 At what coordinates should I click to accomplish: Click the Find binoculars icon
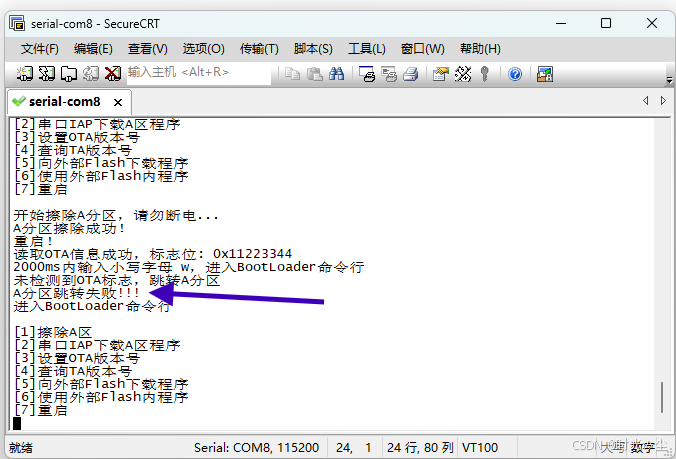pos(336,74)
